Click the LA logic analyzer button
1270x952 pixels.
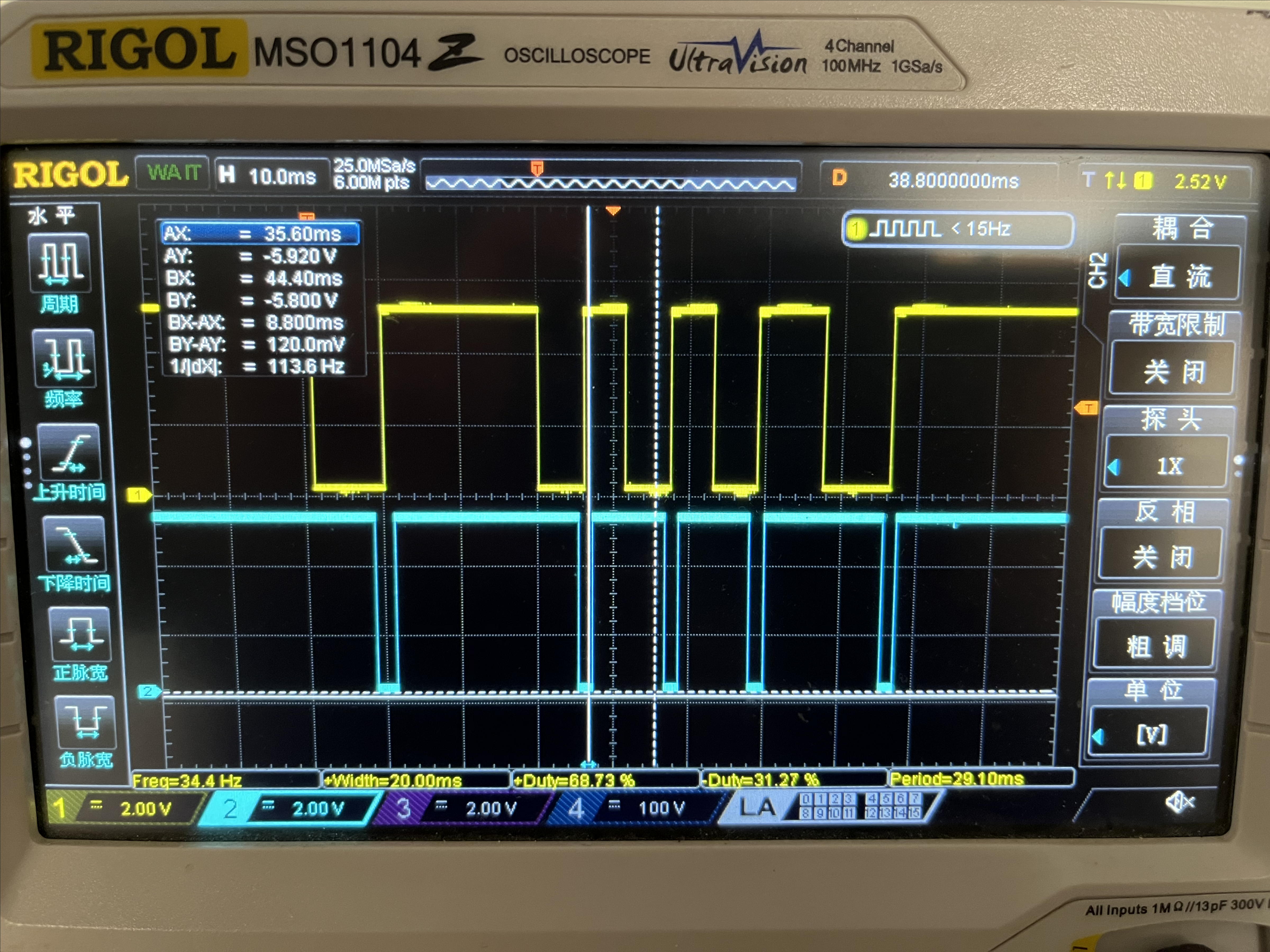(x=757, y=807)
